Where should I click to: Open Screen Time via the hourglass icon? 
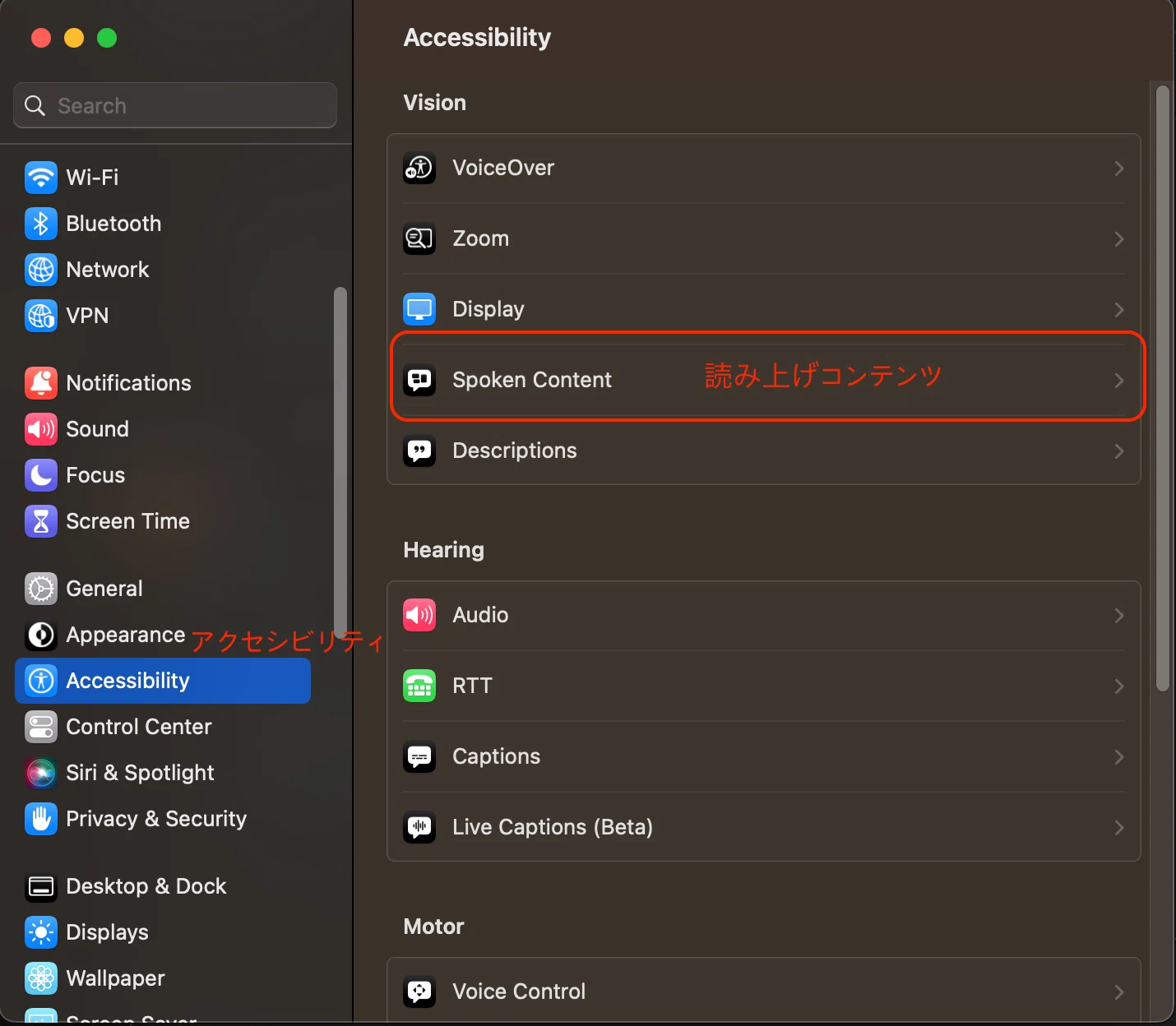(41, 521)
